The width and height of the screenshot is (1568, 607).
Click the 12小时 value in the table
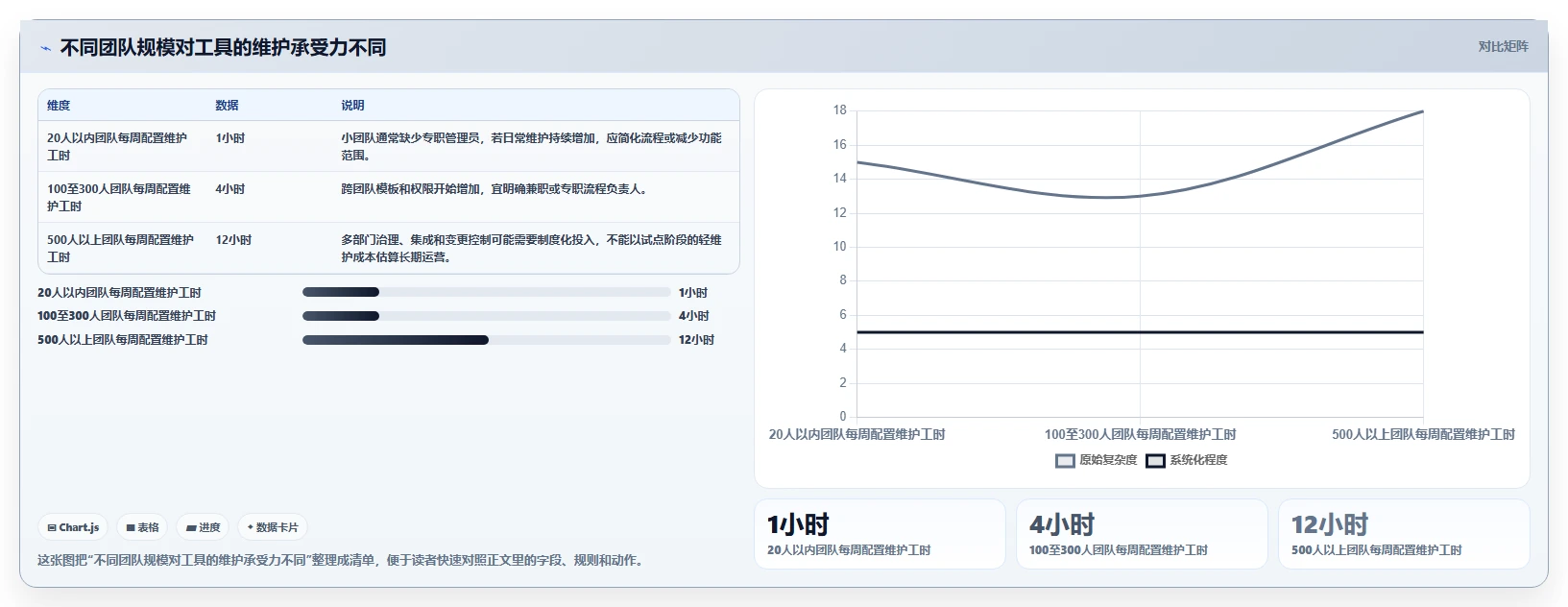tap(233, 240)
